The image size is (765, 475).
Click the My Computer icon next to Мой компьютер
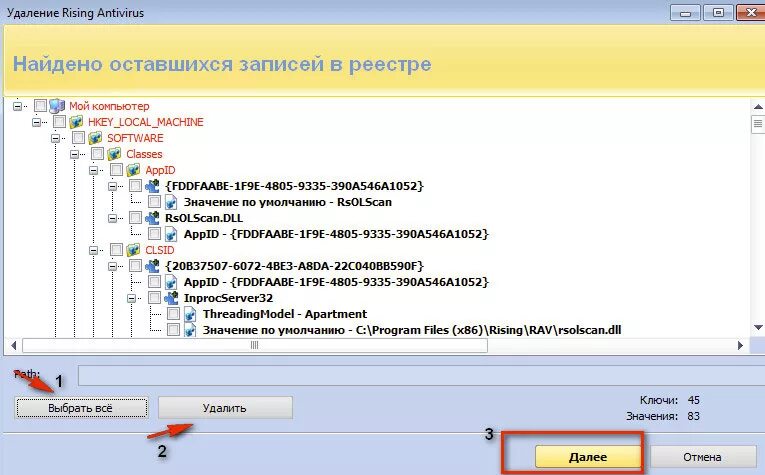(x=57, y=106)
